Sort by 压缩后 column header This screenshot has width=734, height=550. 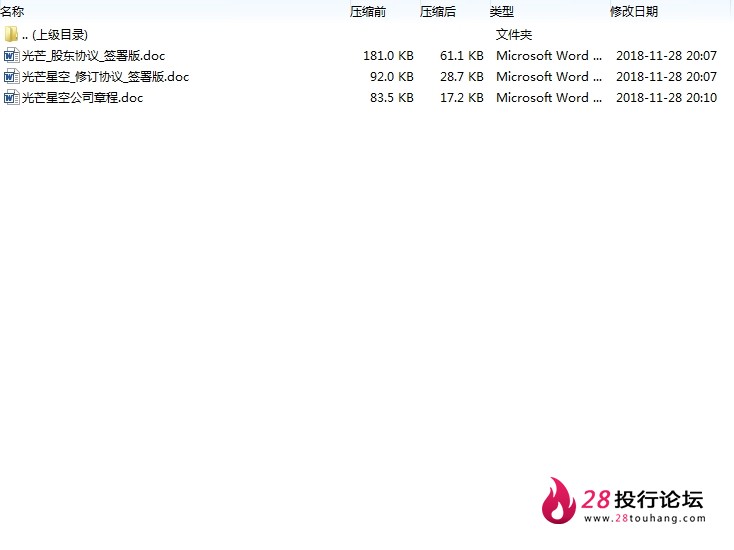tap(438, 11)
